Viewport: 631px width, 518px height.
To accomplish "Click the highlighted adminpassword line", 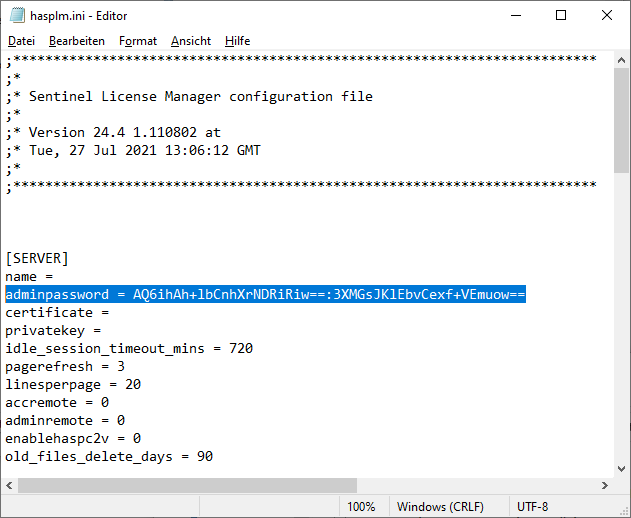I will 266,295.
